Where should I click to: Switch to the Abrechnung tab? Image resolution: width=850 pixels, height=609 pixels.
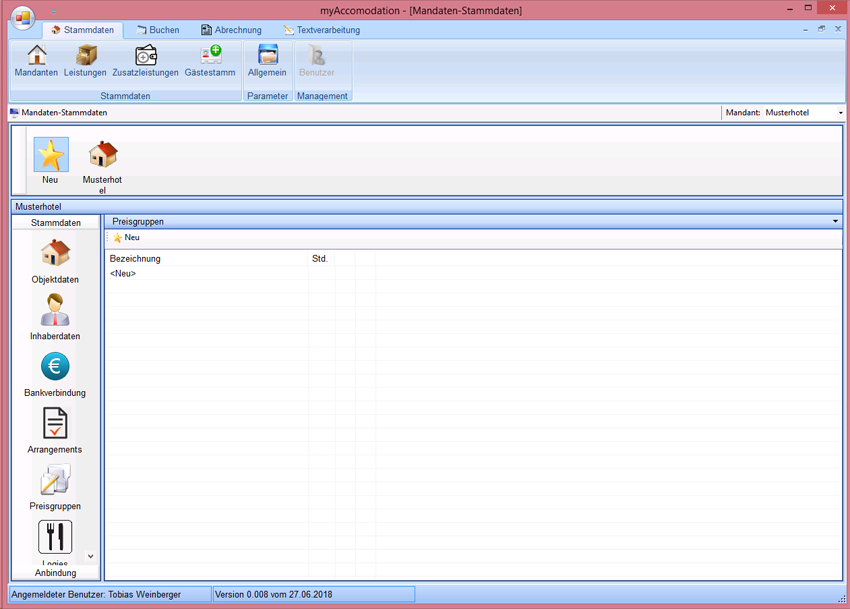(231, 30)
